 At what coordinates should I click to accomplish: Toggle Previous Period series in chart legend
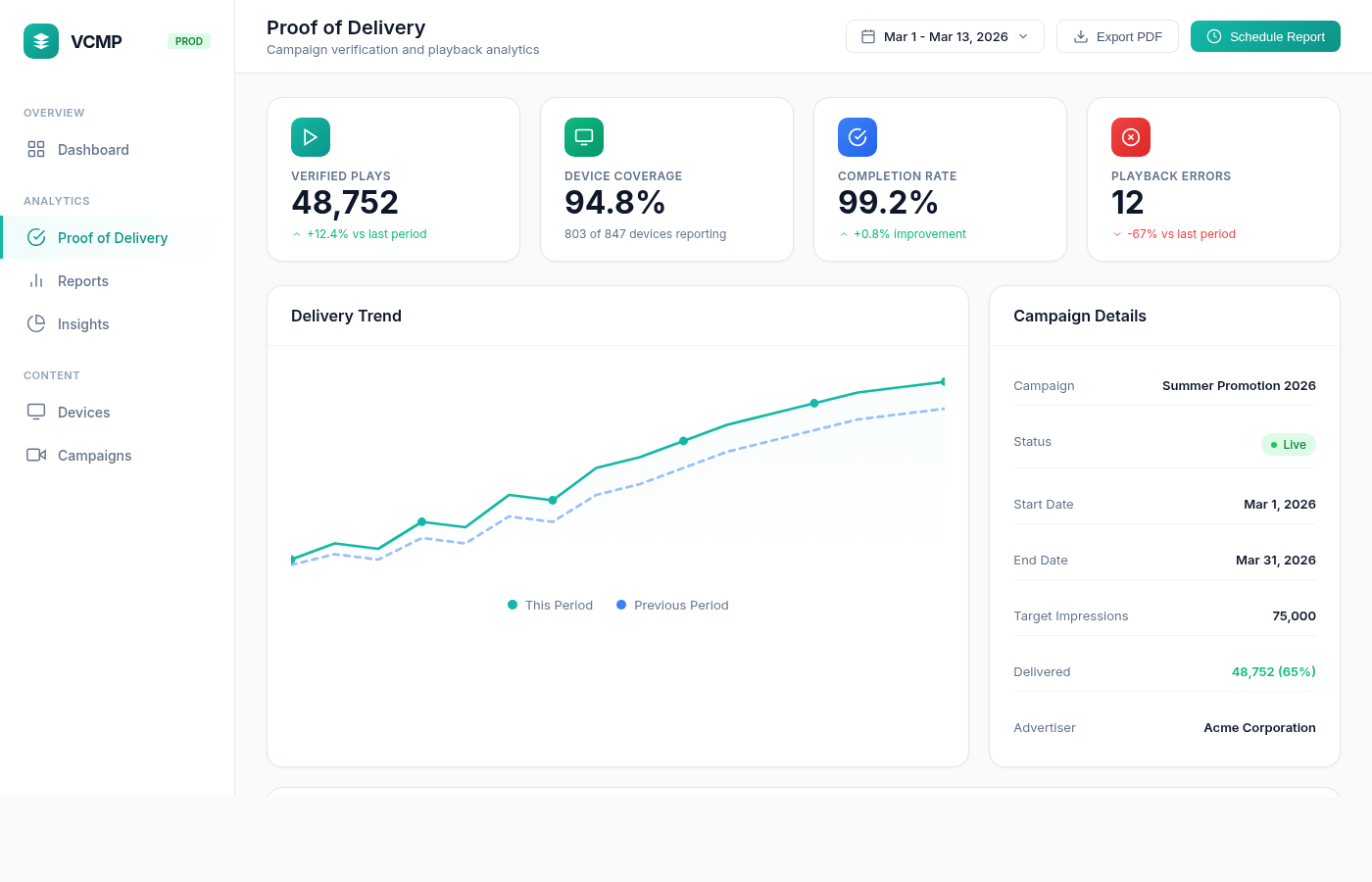672,605
